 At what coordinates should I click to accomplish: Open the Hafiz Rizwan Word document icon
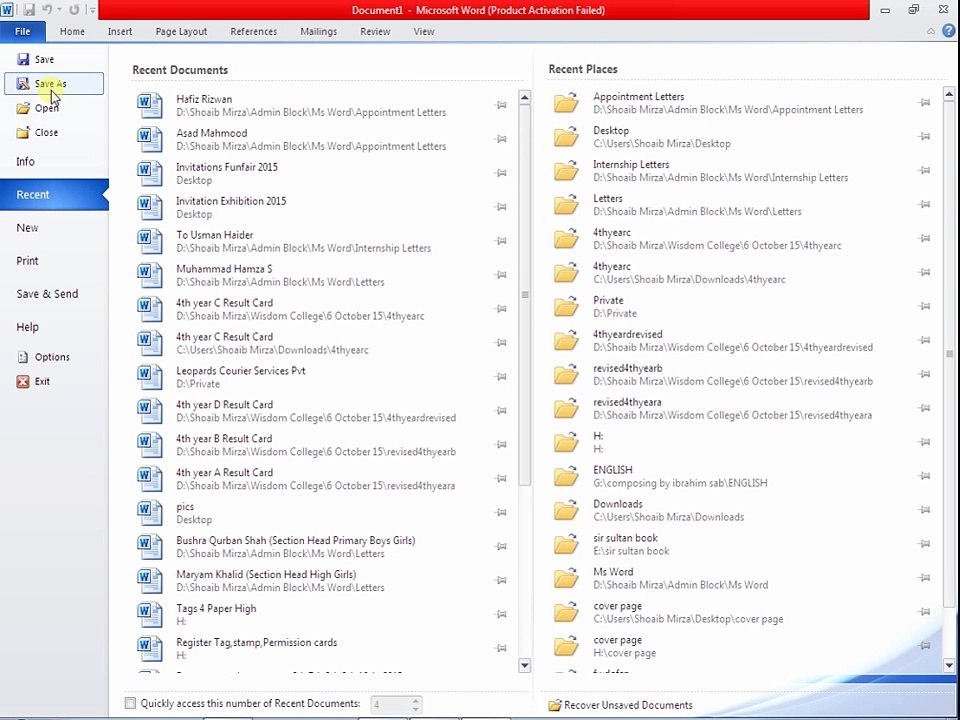coord(150,105)
